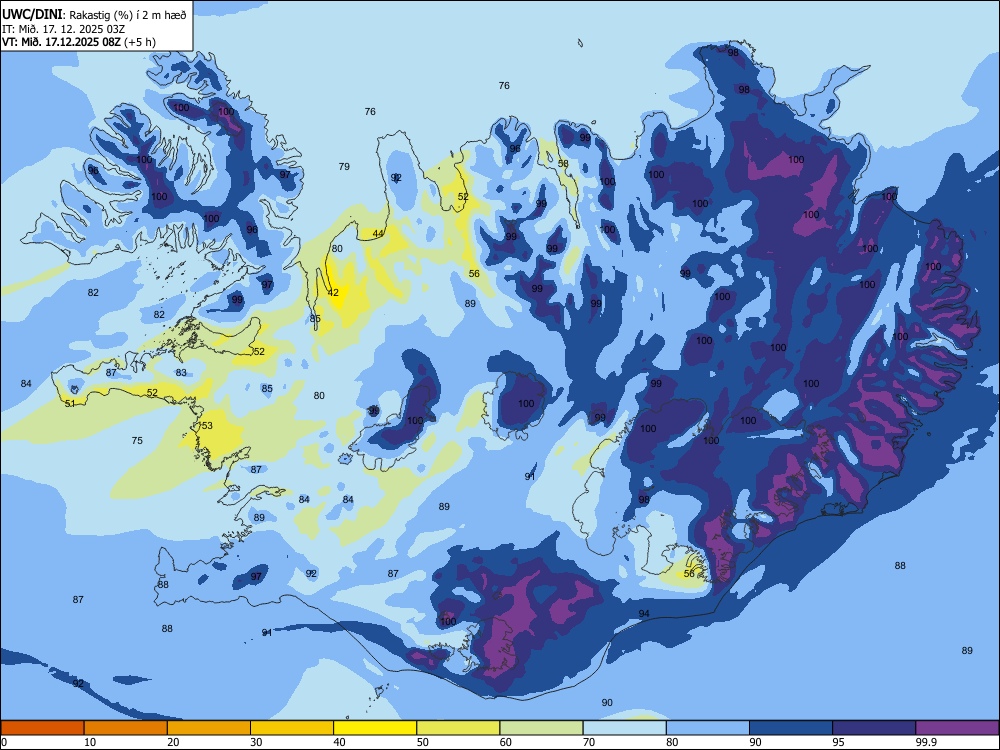1000x750 pixels.
Task: Click the 'VT: Mið. 17.12.2025 08Z (+5 h)' line
Action: point(78,42)
